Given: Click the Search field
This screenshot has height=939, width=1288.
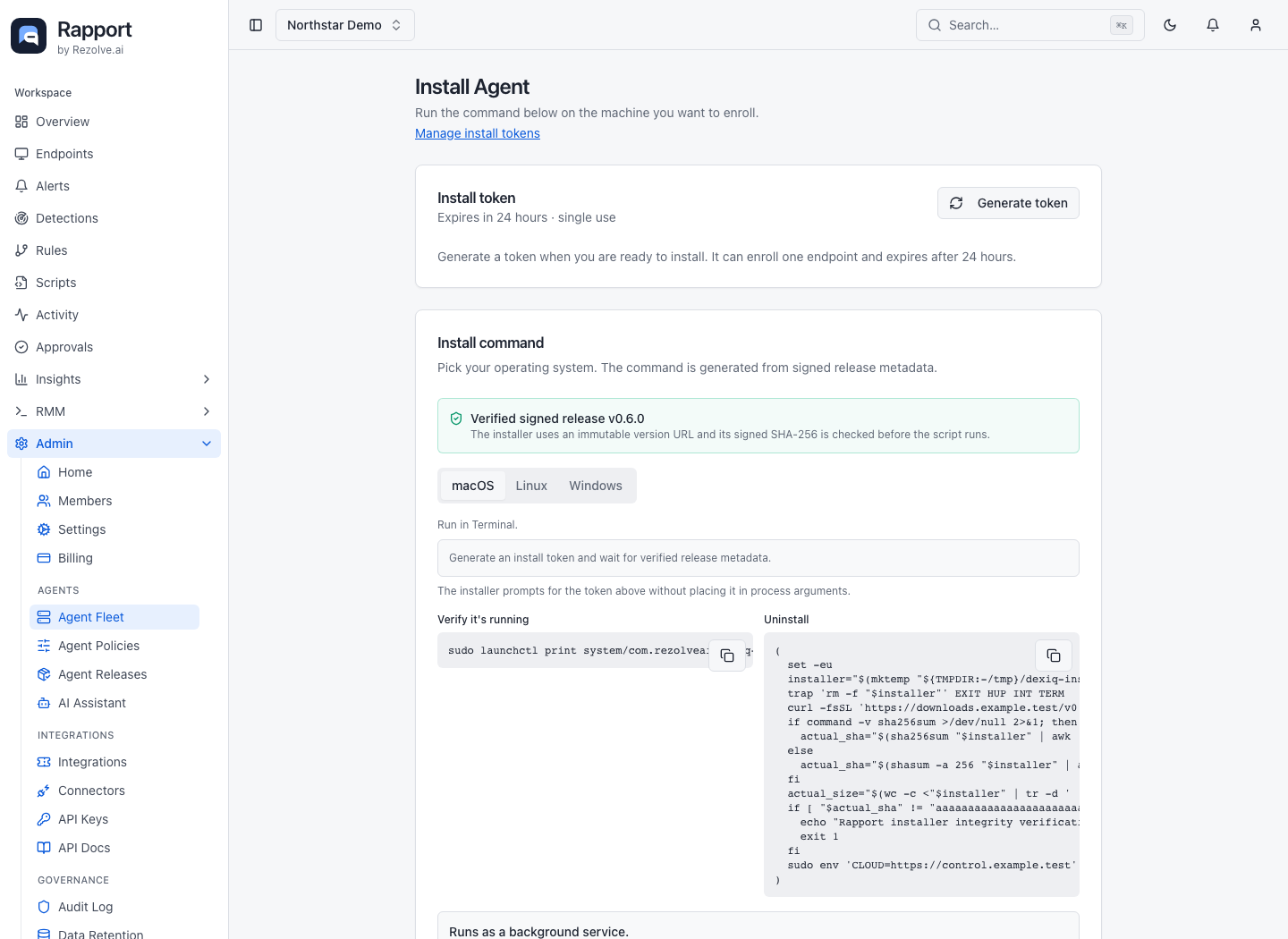Looking at the screenshot, I should click(x=1030, y=25).
